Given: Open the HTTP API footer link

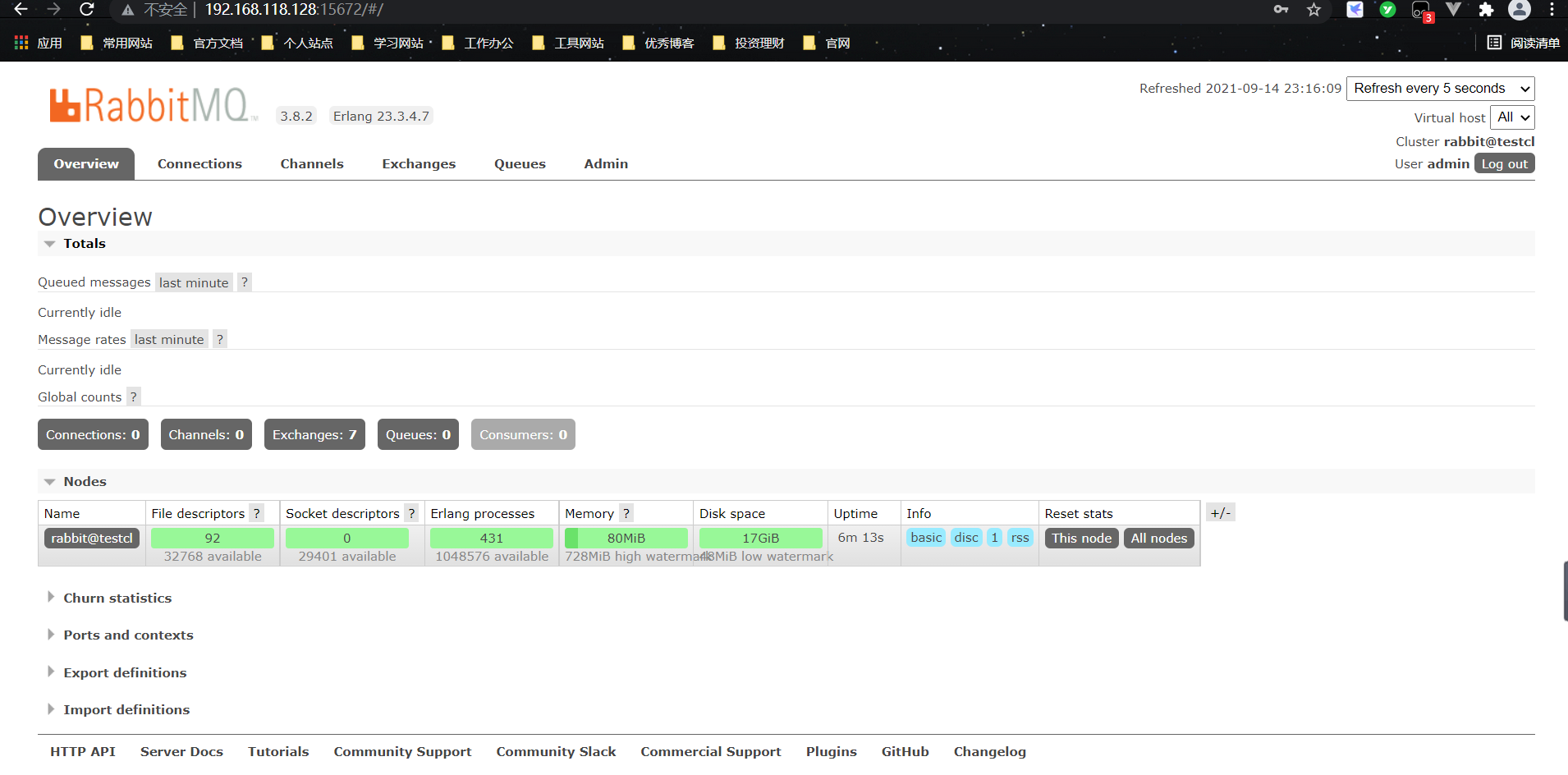Looking at the screenshot, I should (x=83, y=752).
